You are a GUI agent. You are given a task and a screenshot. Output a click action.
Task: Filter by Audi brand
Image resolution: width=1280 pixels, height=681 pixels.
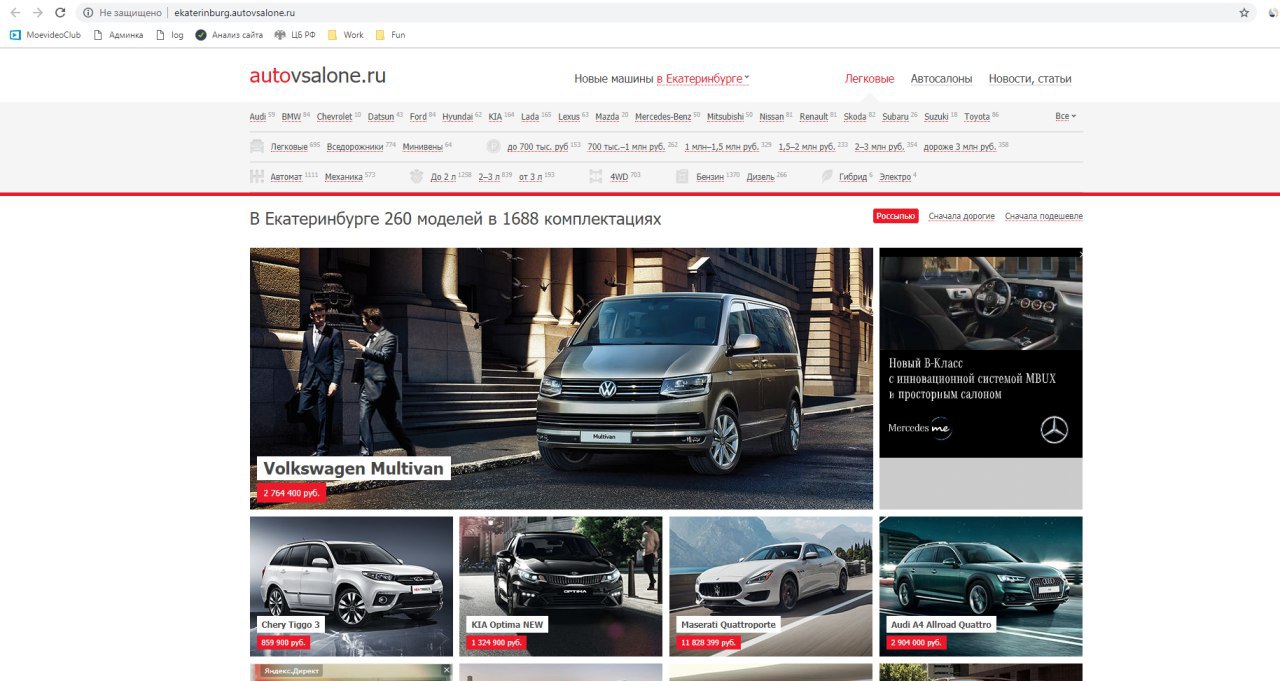[258, 117]
